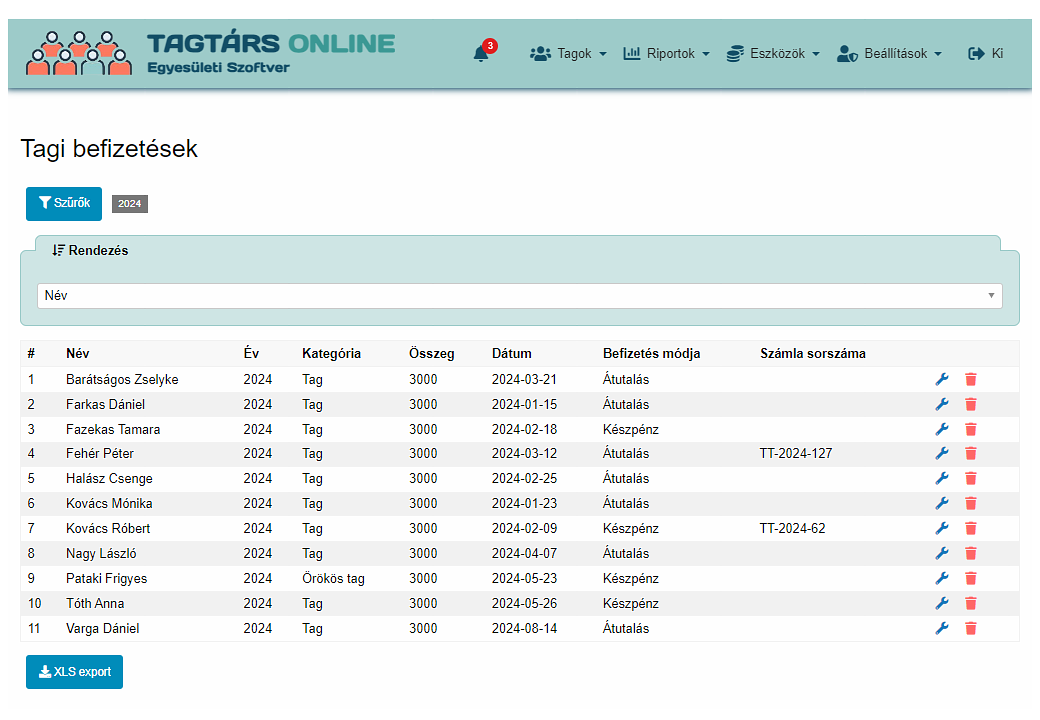This screenshot has height=720, width=1040.
Task: Click the Rendezés panel heading
Action: pyautogui.click(x=90, y=251)
